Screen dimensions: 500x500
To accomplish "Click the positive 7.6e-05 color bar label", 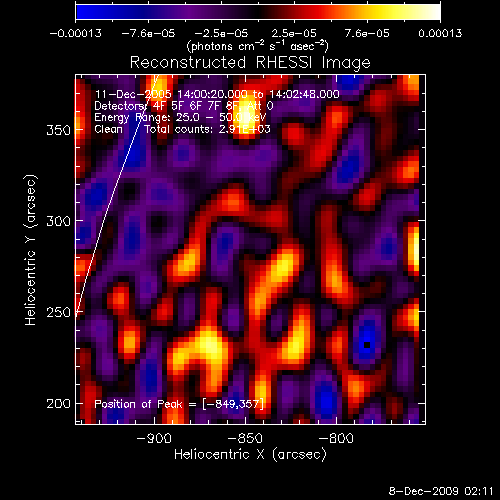I will pos(367,33).
